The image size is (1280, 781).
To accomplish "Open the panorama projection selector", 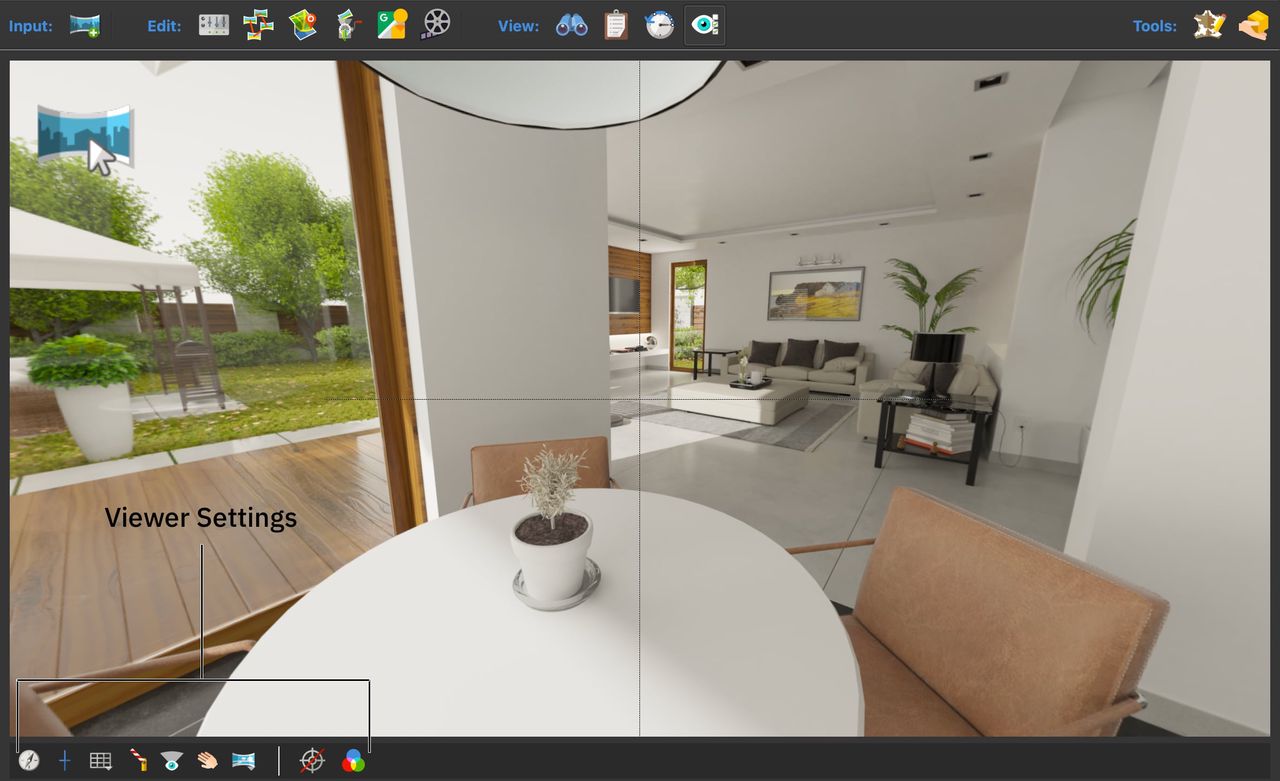I will pyautogui.click(x=243, y=761).
